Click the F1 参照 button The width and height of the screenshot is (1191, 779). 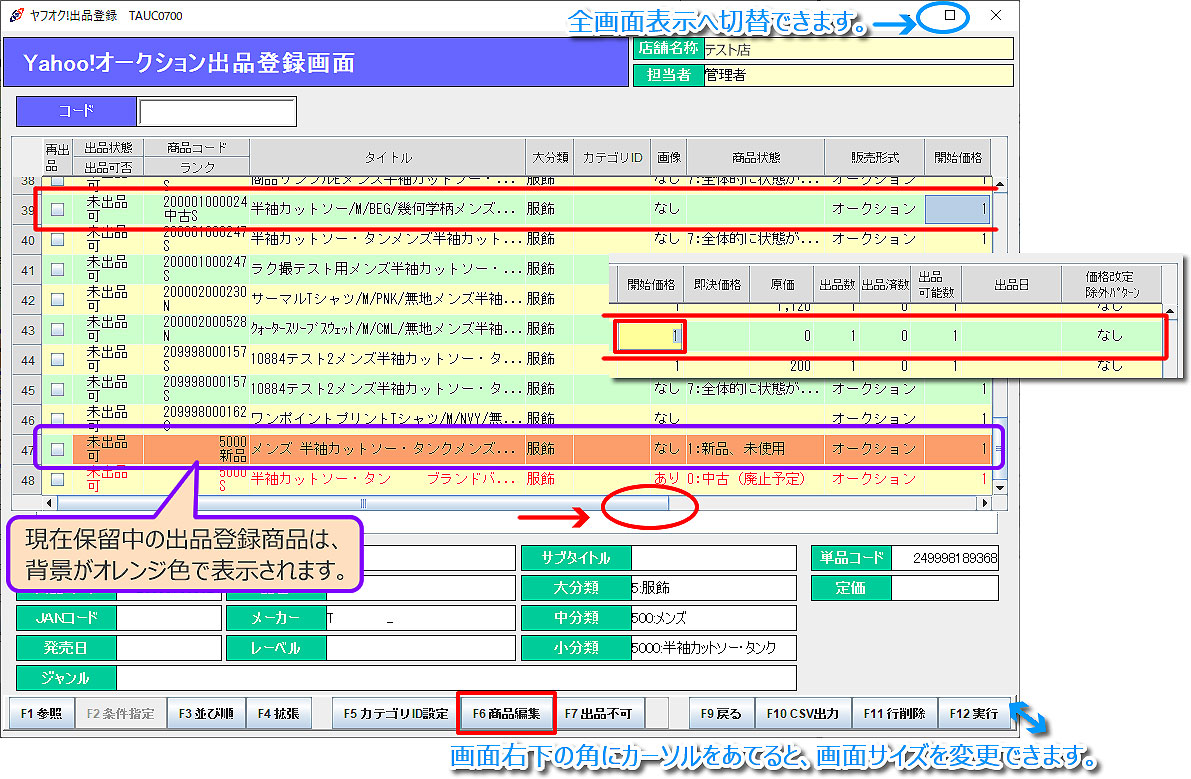click(x=42, y=714)
